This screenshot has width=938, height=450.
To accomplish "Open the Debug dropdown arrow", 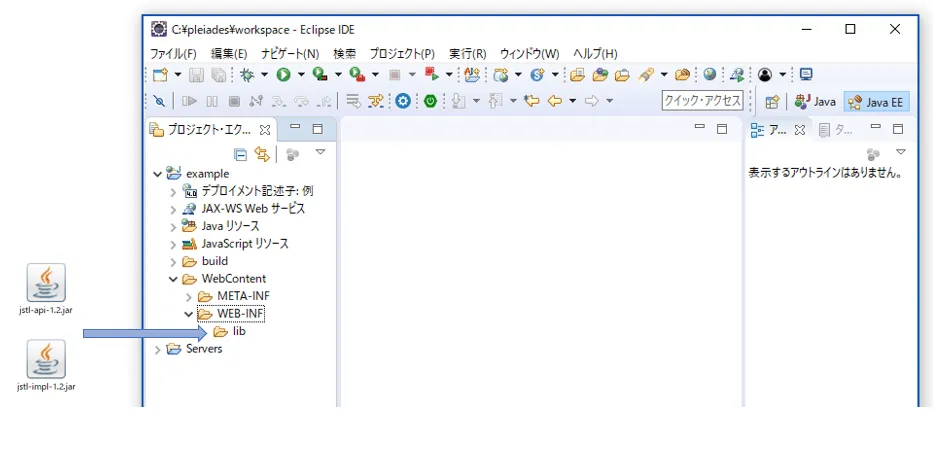I will 264,75.
